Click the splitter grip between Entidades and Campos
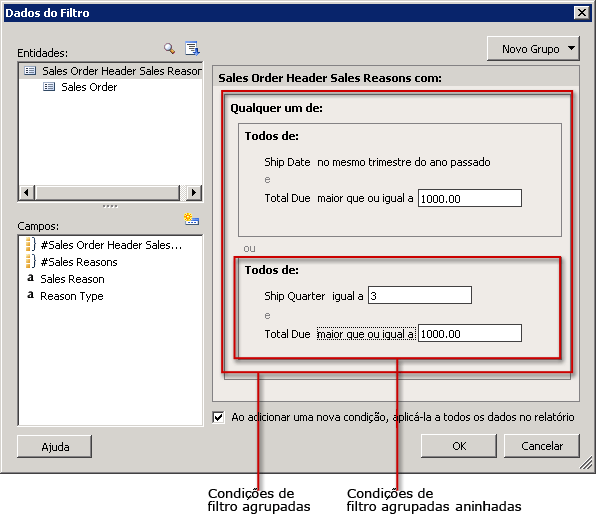The height and width of the screenshot is (514, 596). point(110,206)
